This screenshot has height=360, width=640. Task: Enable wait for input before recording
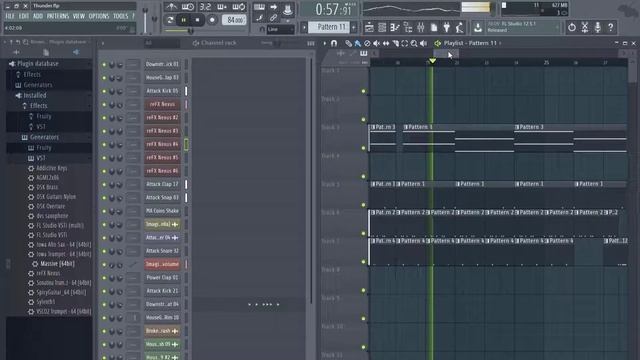(x=188, y=7)
